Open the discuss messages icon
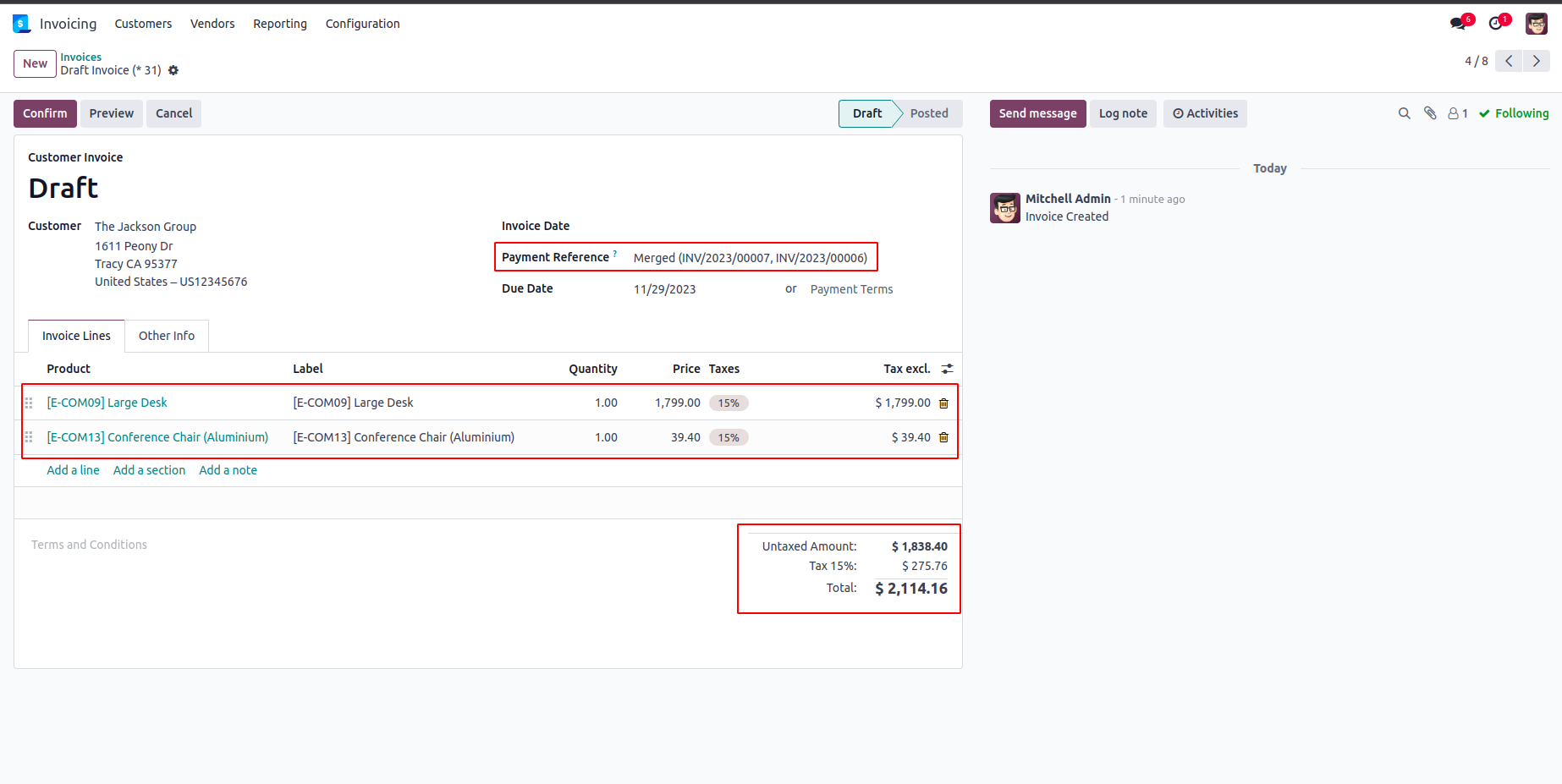This screenshot has width=1562, height=784. point(1458,24)
